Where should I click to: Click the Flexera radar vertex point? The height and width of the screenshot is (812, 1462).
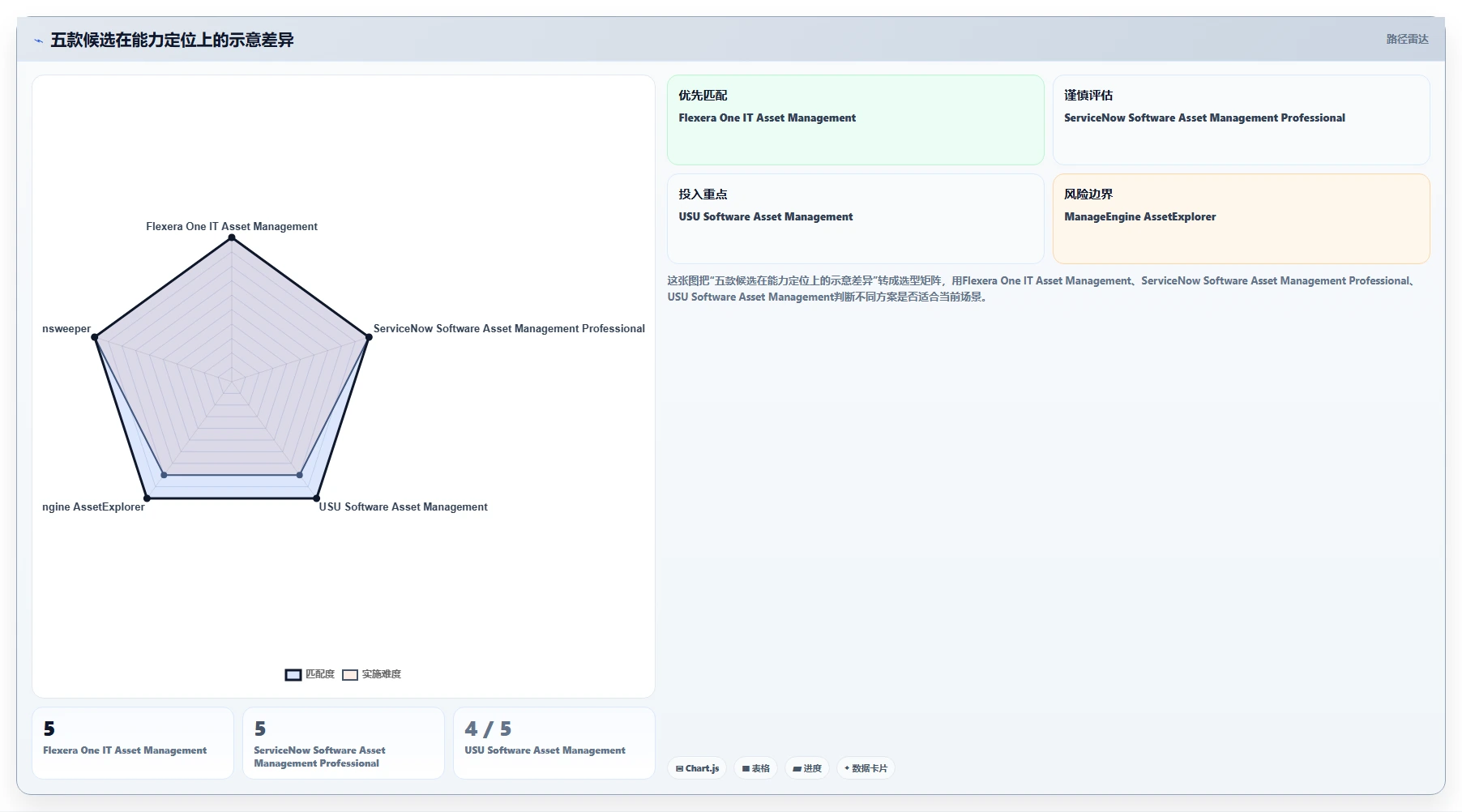point(232,237)
